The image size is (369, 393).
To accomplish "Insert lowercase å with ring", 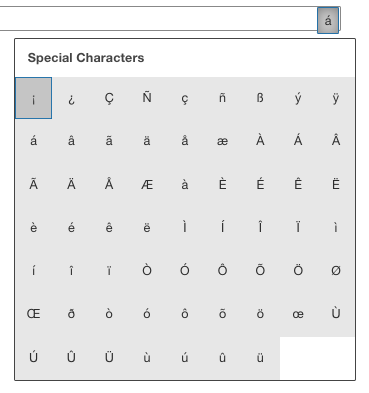I will click(x=185, y=141).
